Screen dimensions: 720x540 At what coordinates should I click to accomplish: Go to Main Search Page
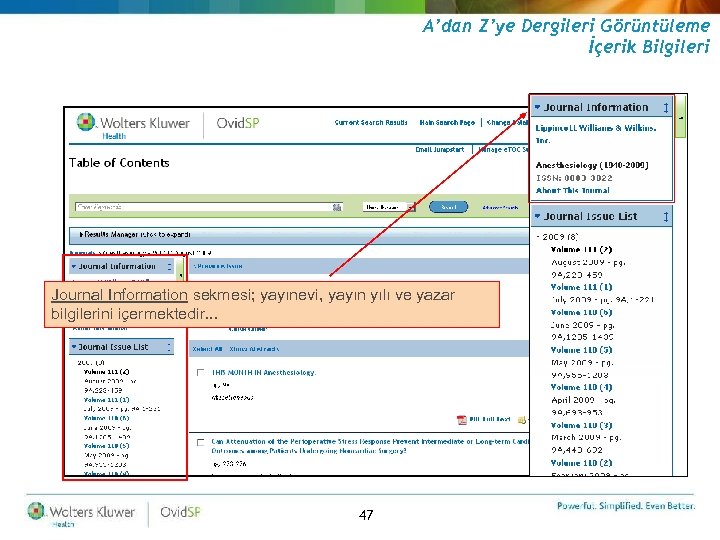[447, 123]
